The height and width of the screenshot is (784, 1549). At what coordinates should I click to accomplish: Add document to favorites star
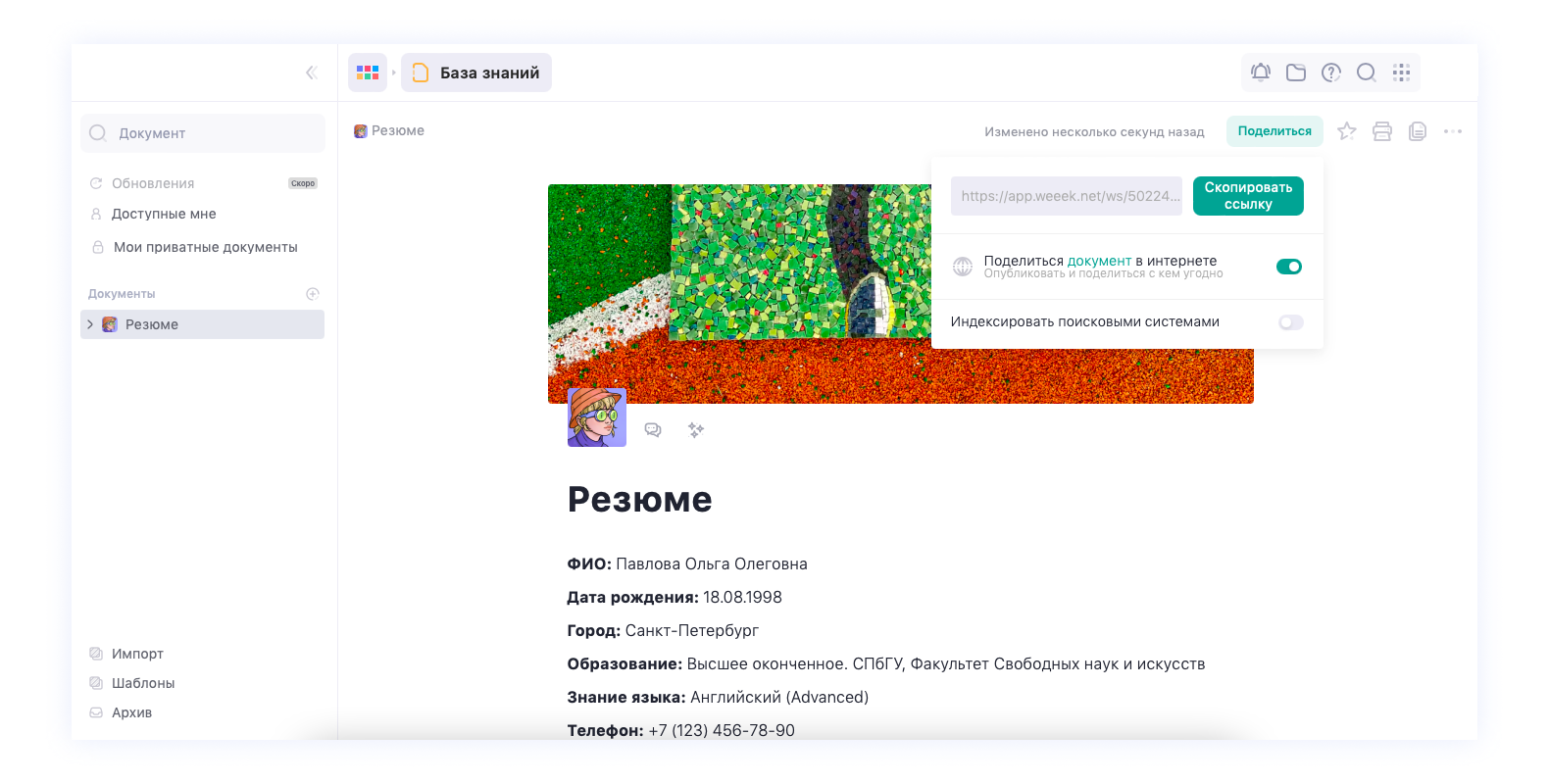click(1347, 131)
